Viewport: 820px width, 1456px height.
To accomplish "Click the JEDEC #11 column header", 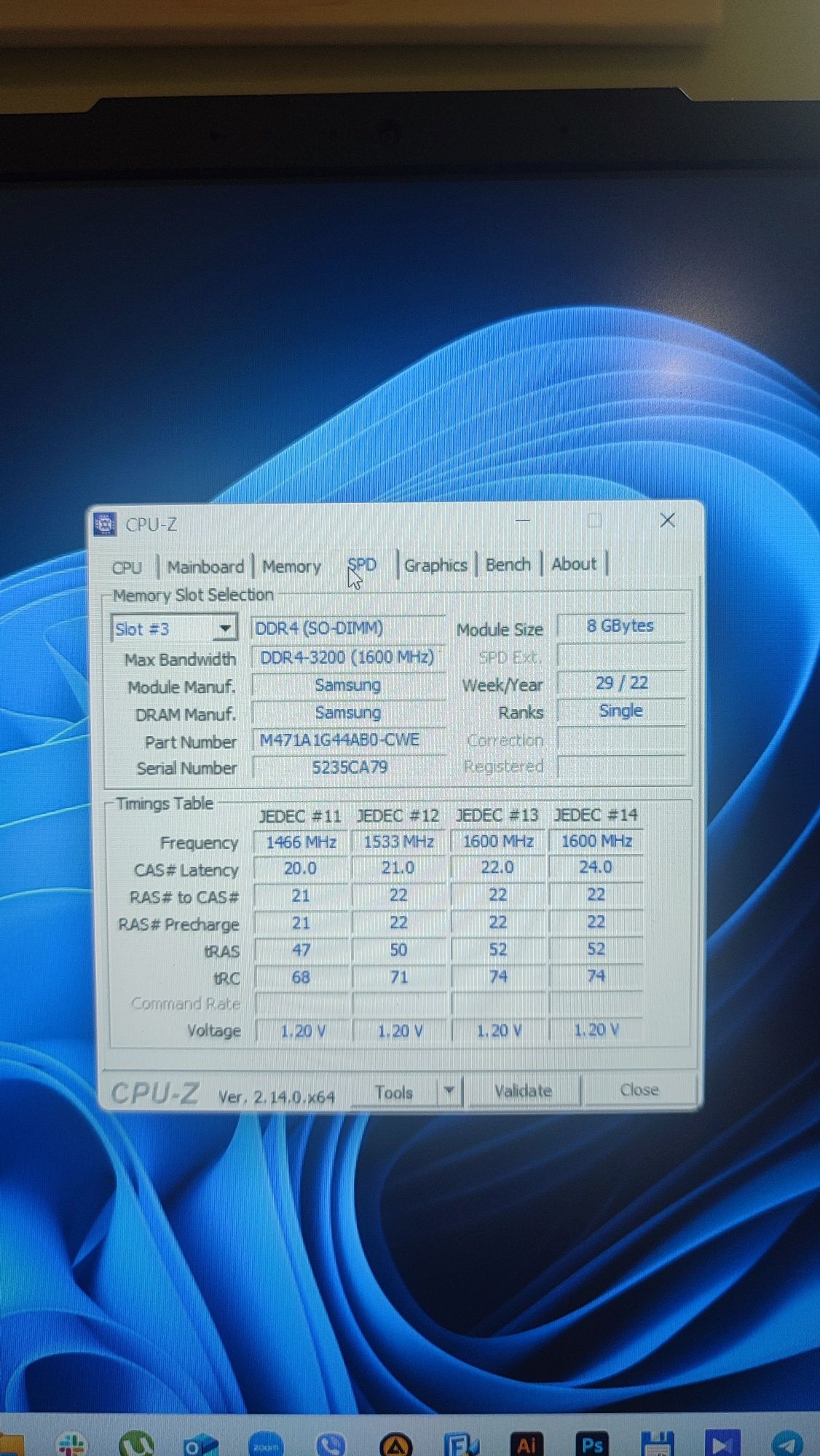I will tap(300, 815).
